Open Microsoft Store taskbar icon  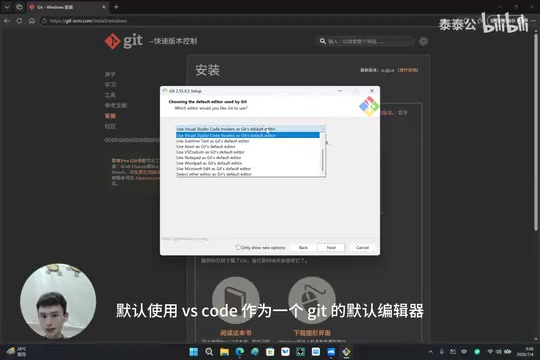pos(270,352)
